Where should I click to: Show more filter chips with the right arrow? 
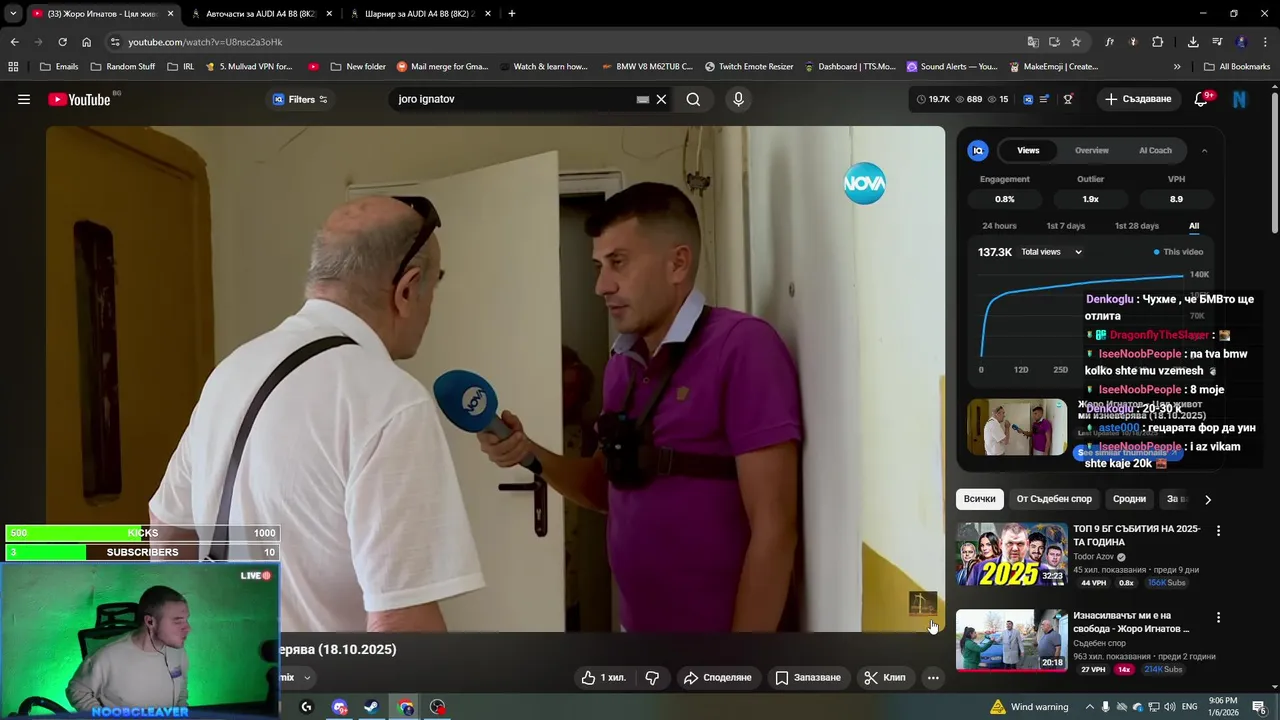point(1208,499)
